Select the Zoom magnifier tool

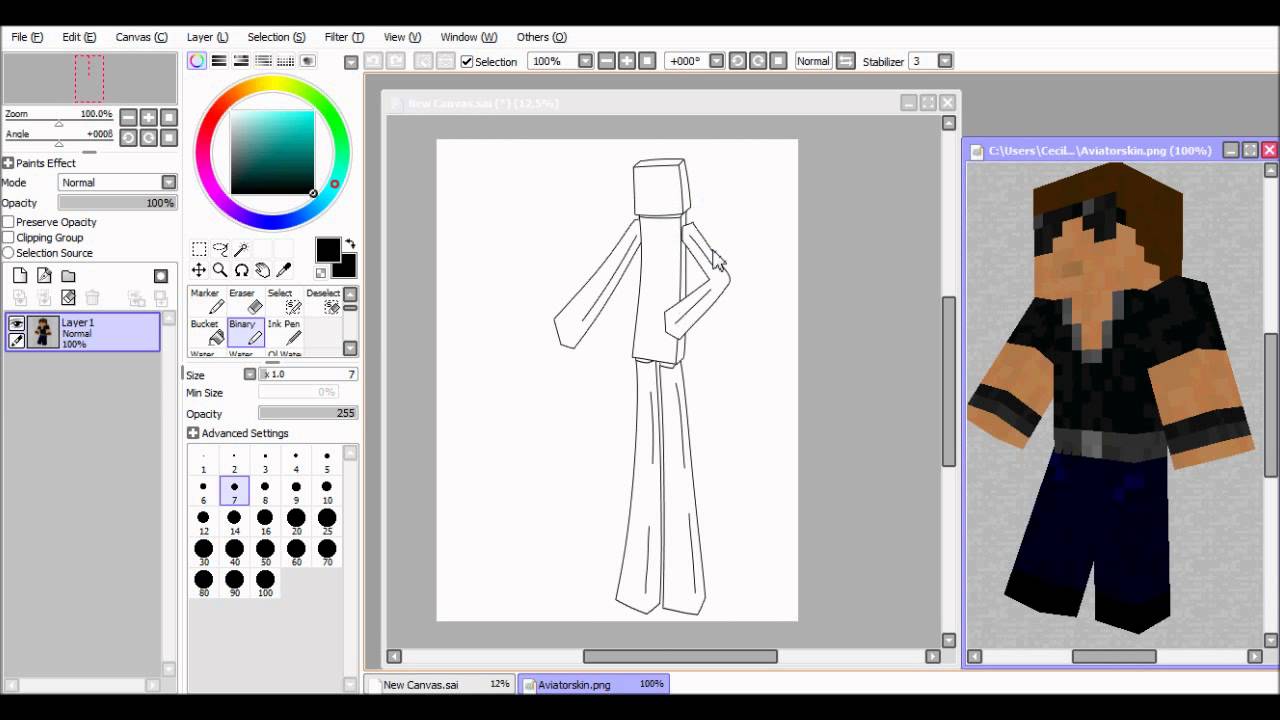tap(220, 270)
